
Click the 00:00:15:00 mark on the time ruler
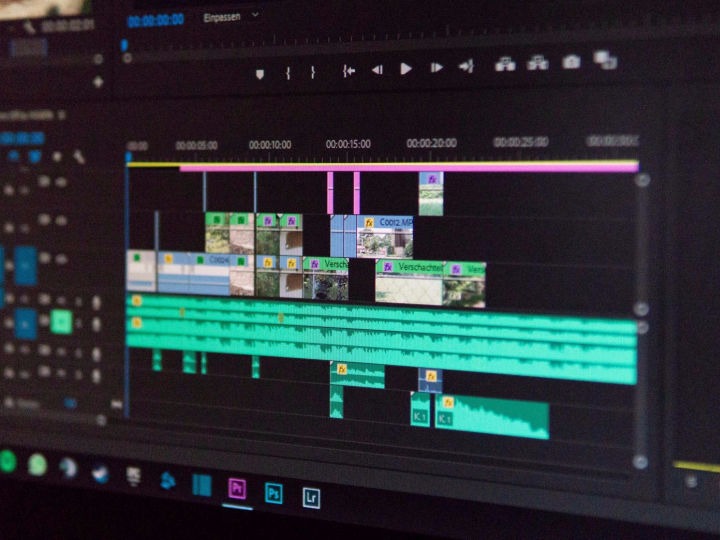tap(347, 144)
